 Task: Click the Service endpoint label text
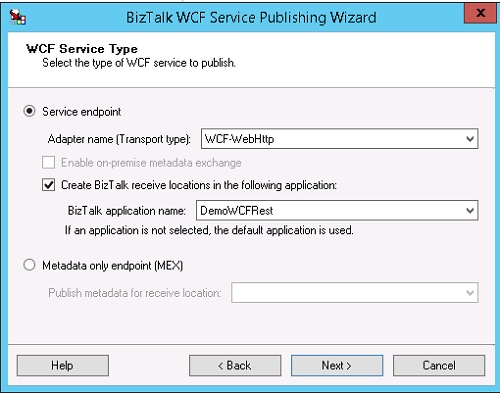point(82,112)
